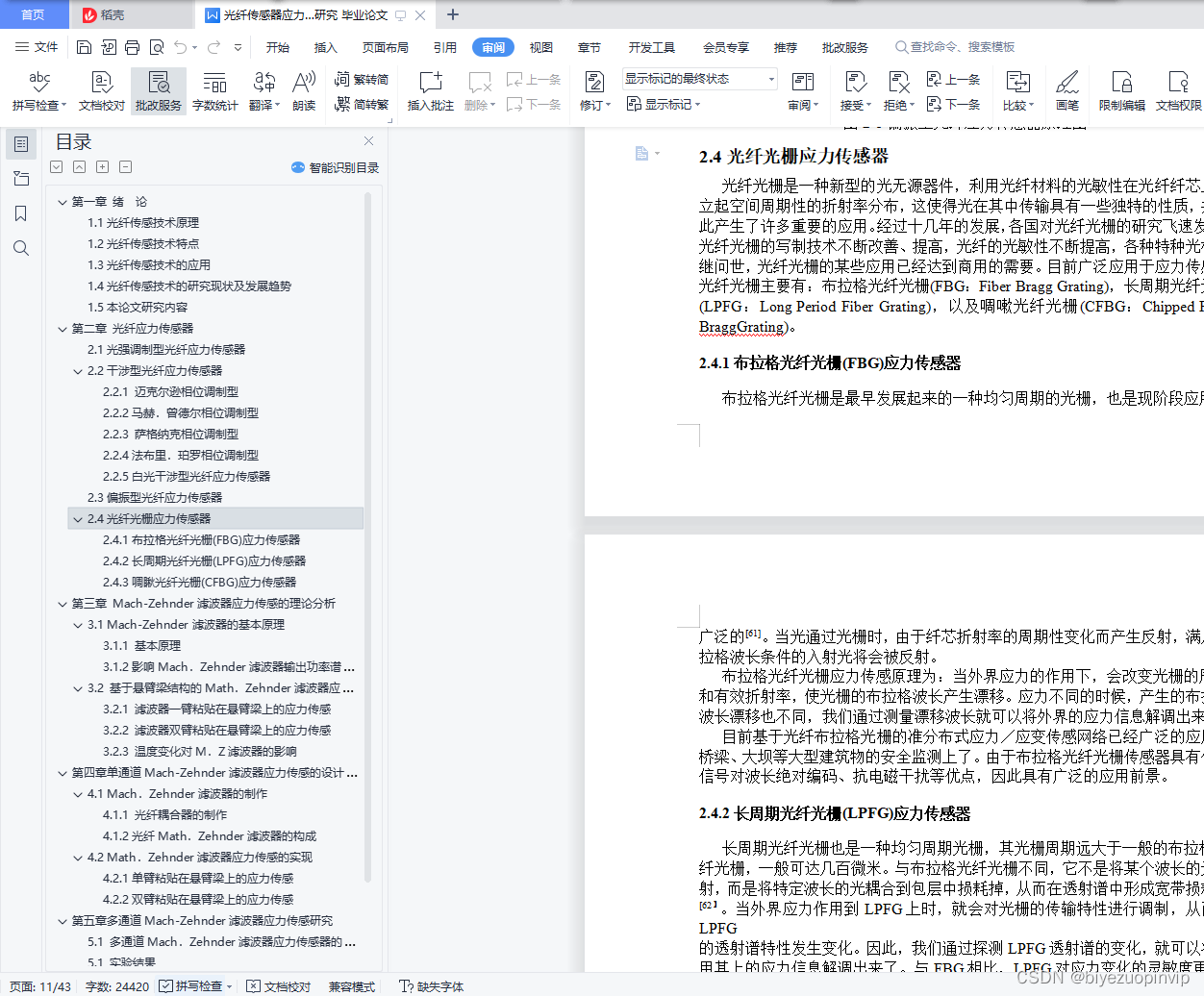Insert a comment (插入批注)

click(x=430, y=91)
